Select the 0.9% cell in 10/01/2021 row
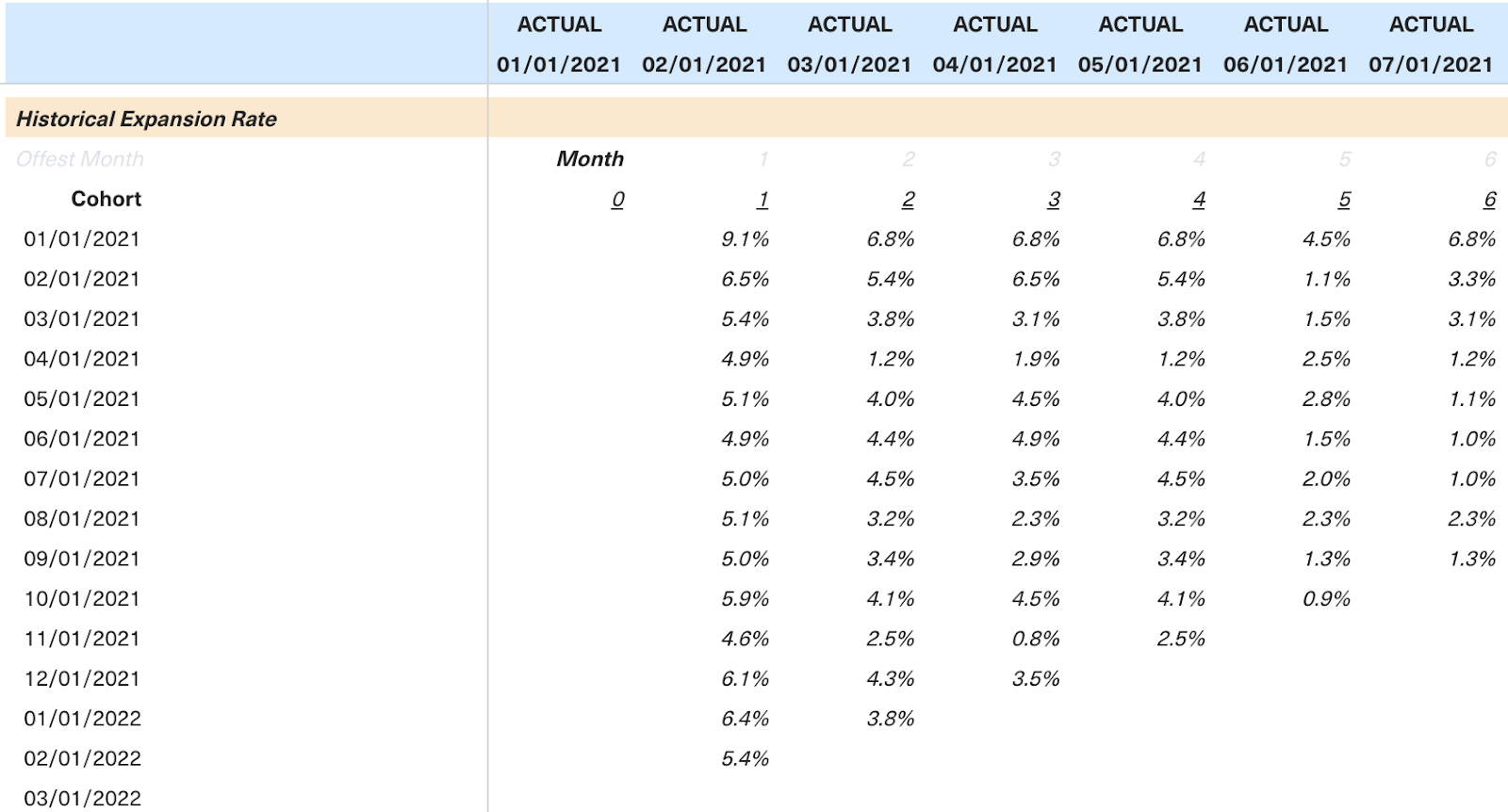Screen dimensions: 1508x812 [1326, 598]
